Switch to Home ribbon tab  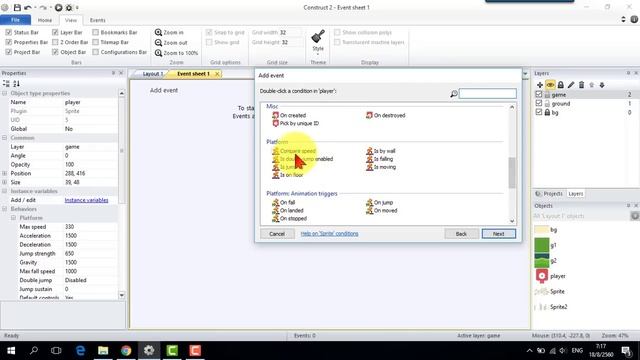45,20
